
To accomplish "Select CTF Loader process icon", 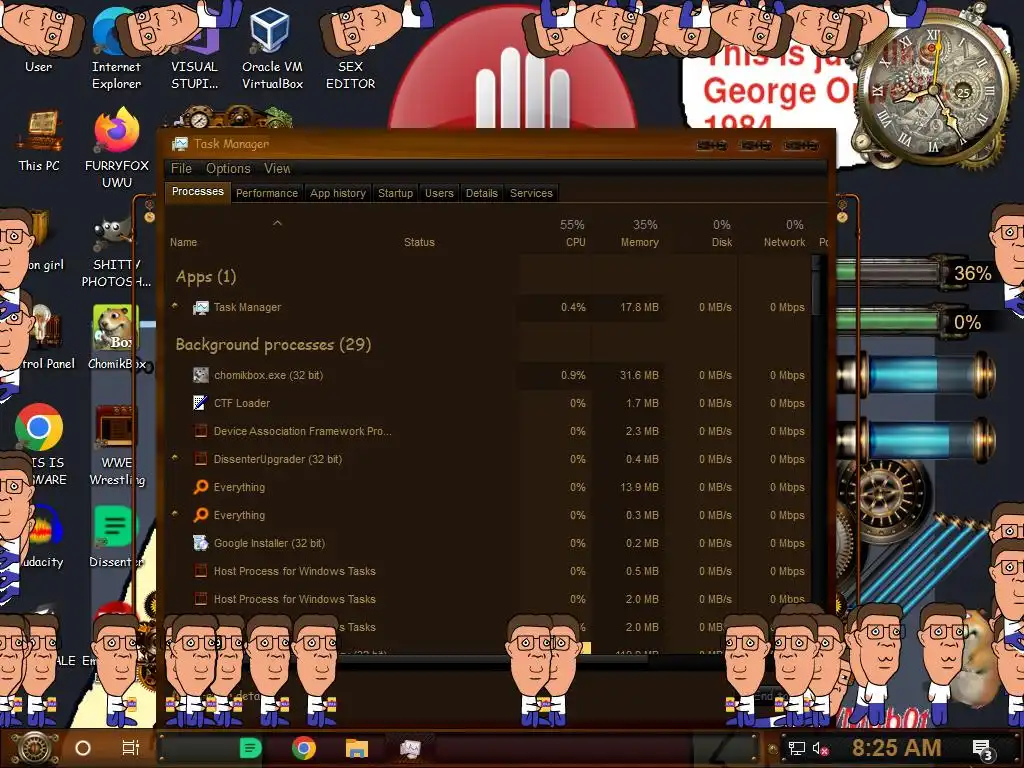I will point(200,403).
